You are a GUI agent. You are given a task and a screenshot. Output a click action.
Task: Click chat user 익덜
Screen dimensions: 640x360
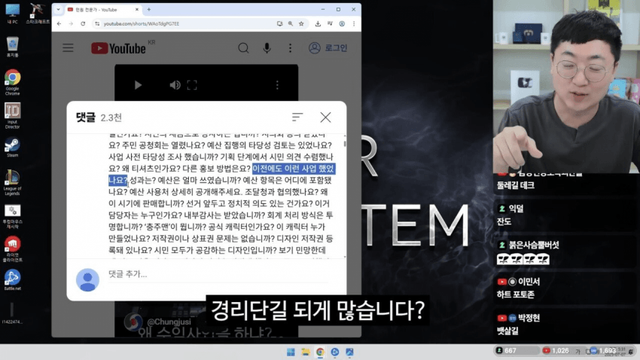(516, 209)
